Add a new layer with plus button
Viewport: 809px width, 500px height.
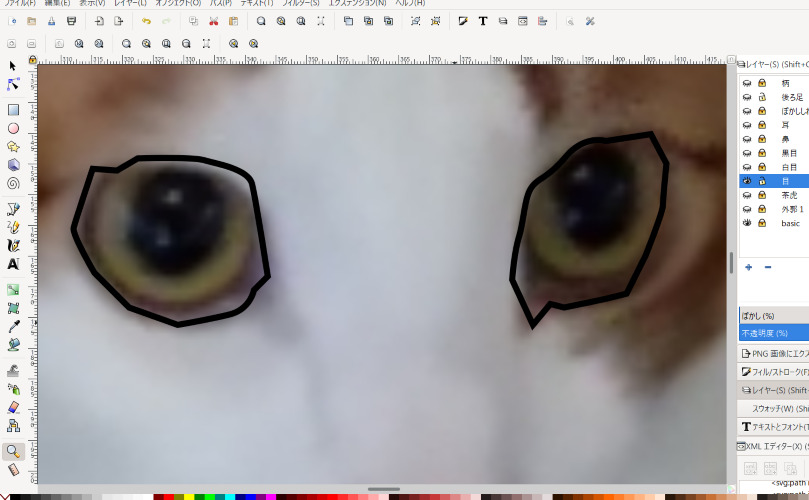[x=749, y=267]
